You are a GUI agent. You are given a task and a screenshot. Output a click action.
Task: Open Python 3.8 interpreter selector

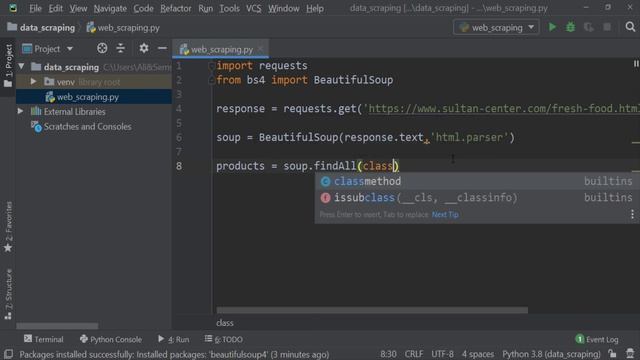coord(551,354)
